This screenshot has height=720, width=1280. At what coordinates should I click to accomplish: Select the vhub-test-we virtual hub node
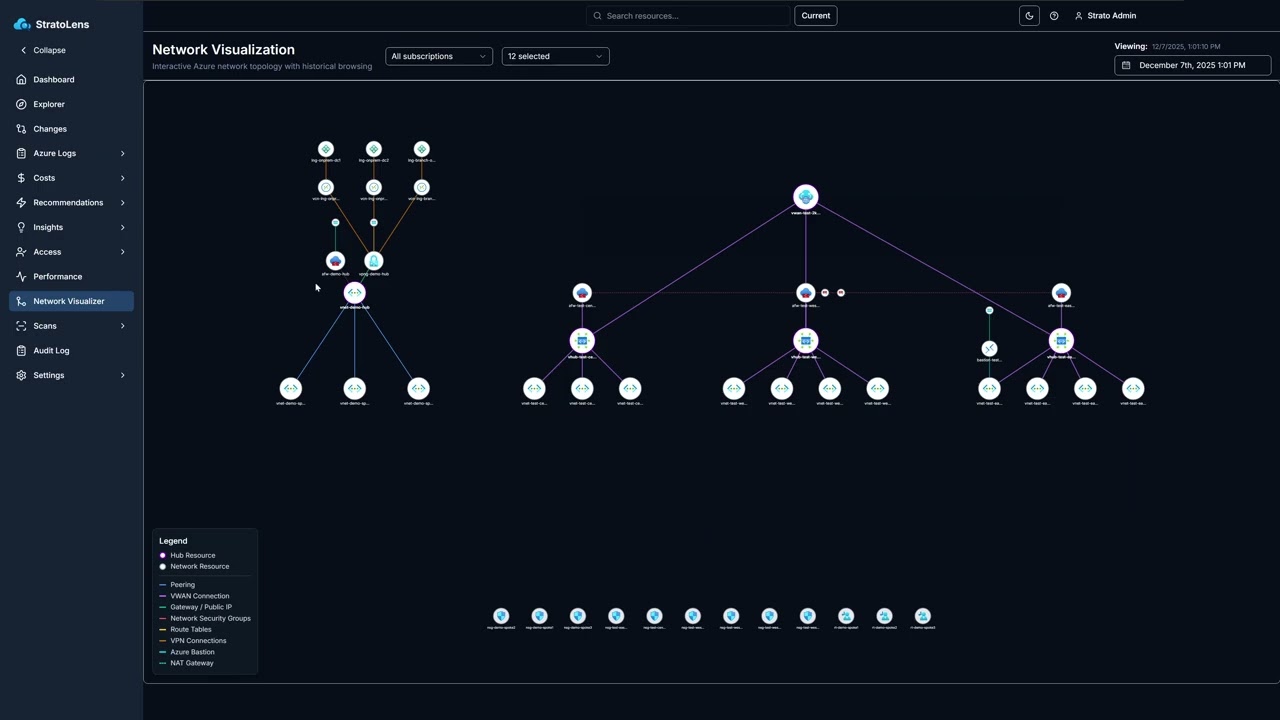point(806,341)
